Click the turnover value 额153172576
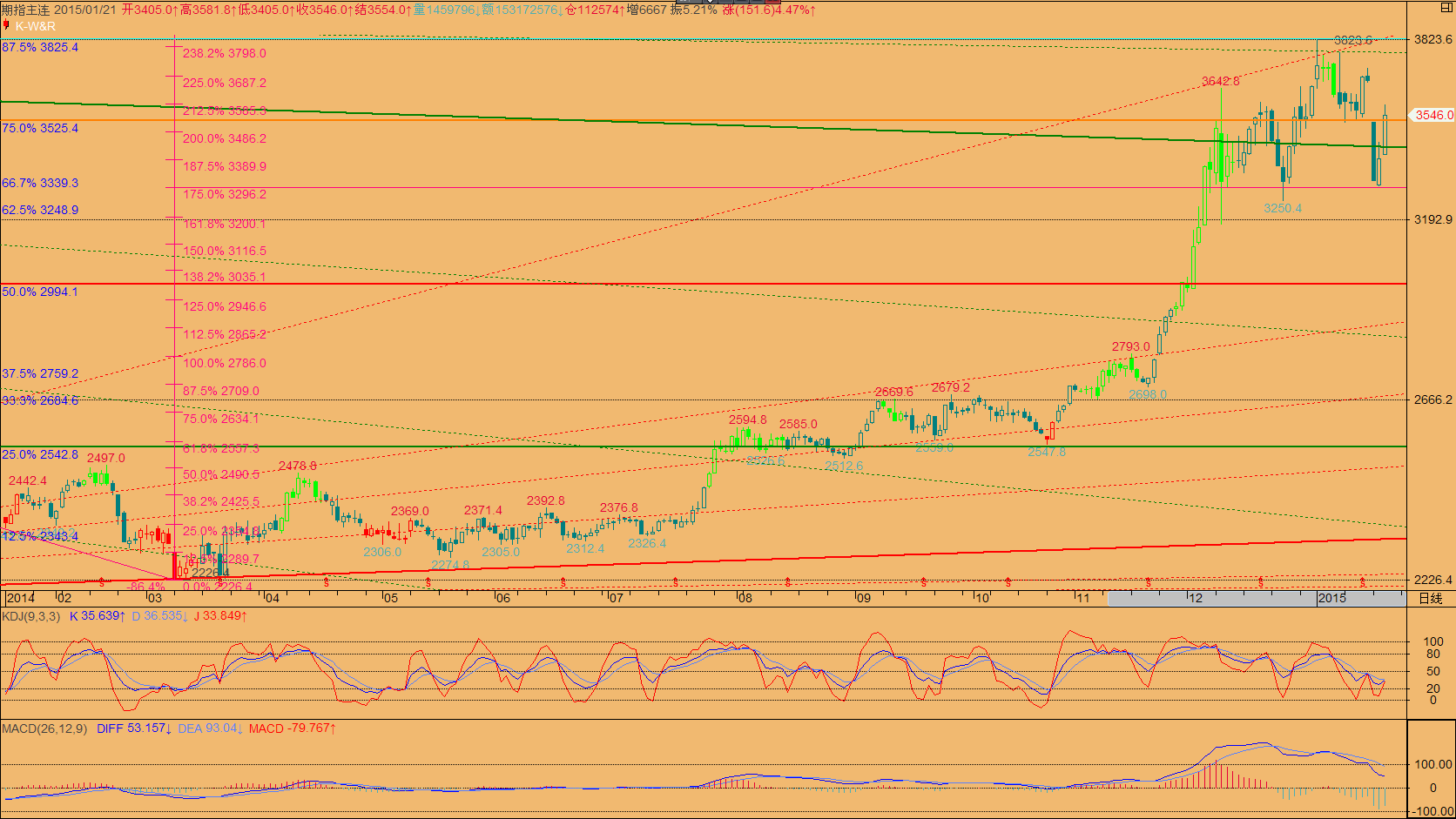The width and height of the screenshot is (1456, 819). [x=522, y=10]
